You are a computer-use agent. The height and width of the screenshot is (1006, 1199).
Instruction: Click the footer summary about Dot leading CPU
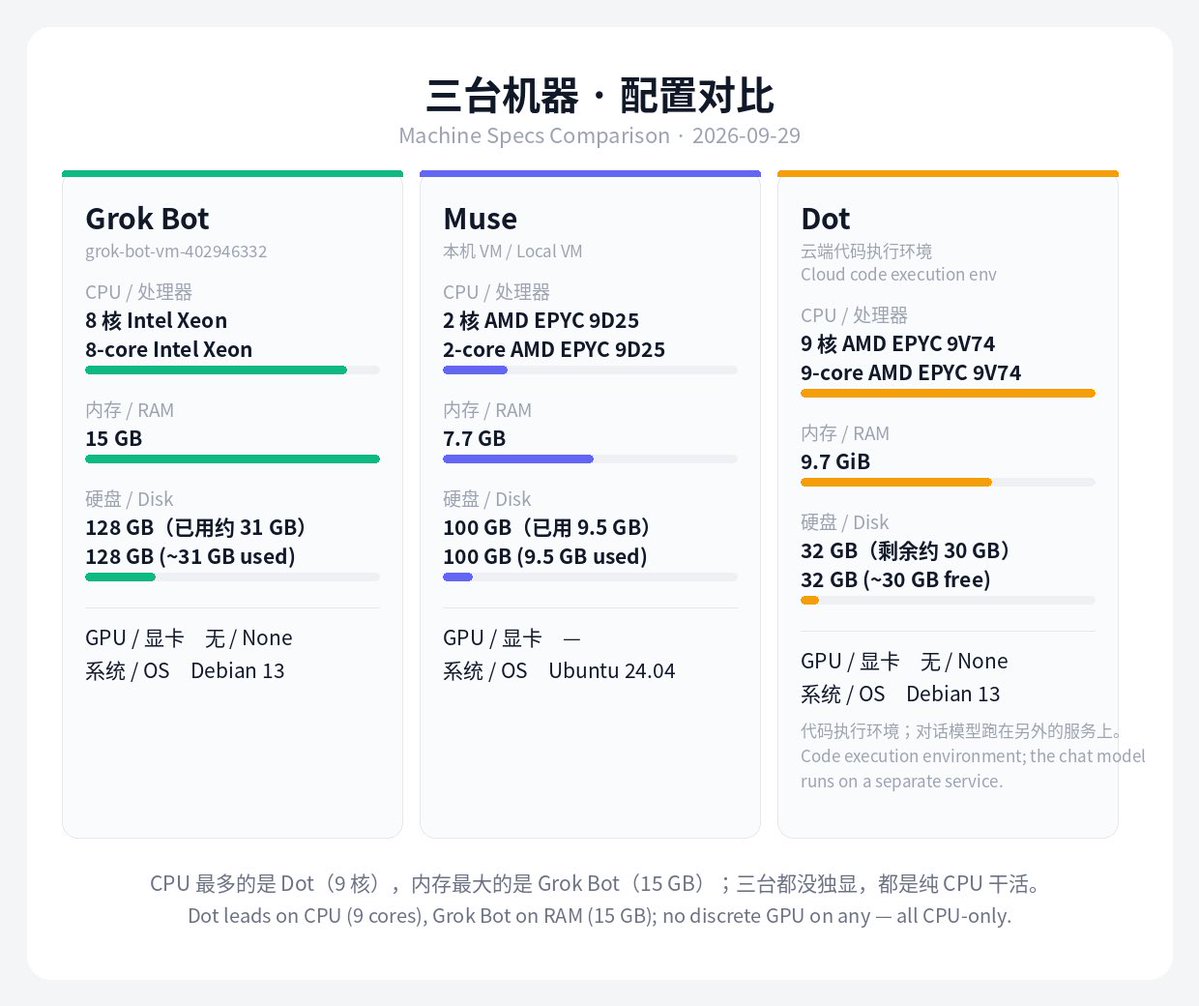coord(600,916)
